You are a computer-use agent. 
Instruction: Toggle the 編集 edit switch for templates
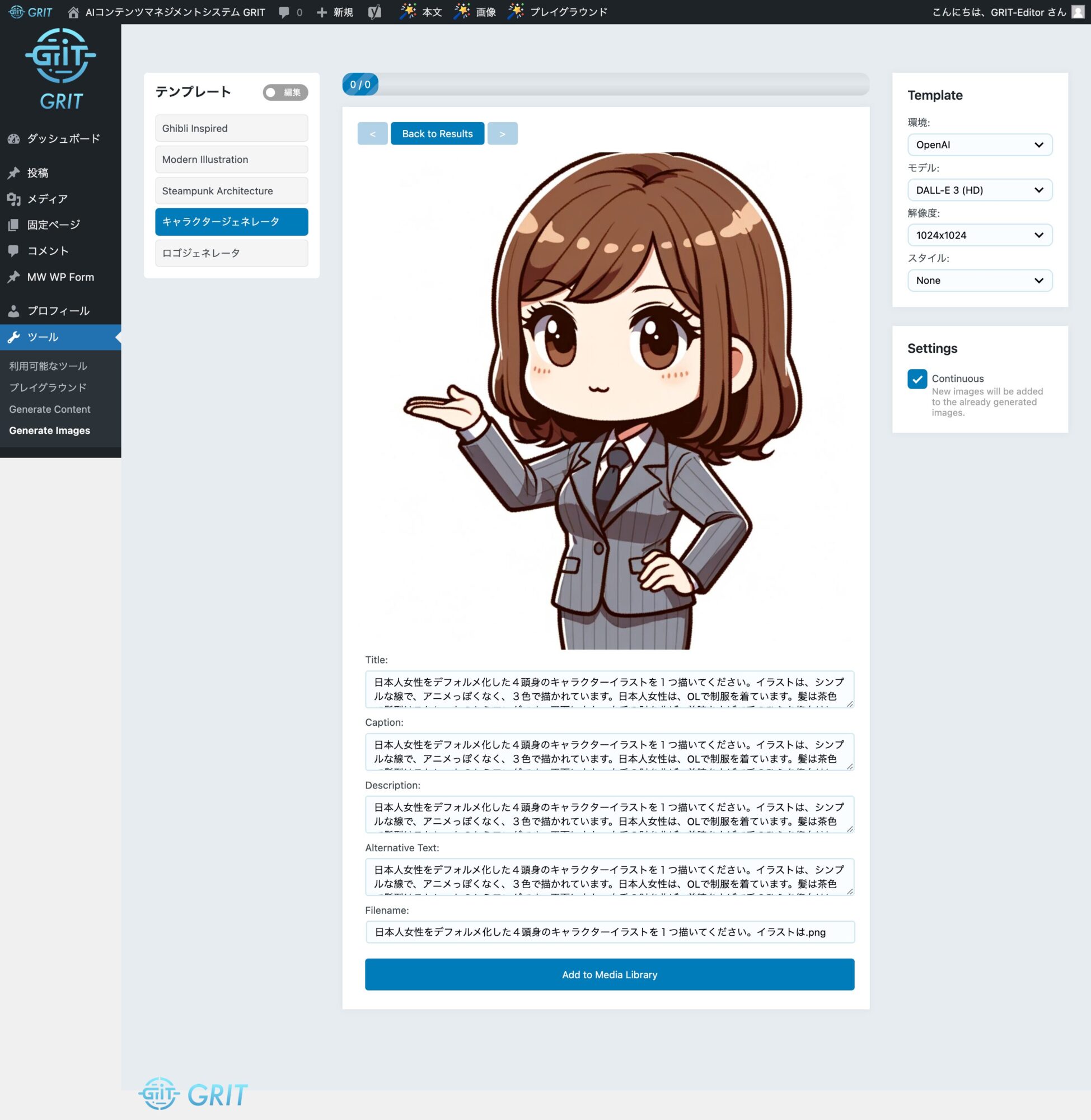[x=285, y=92]
